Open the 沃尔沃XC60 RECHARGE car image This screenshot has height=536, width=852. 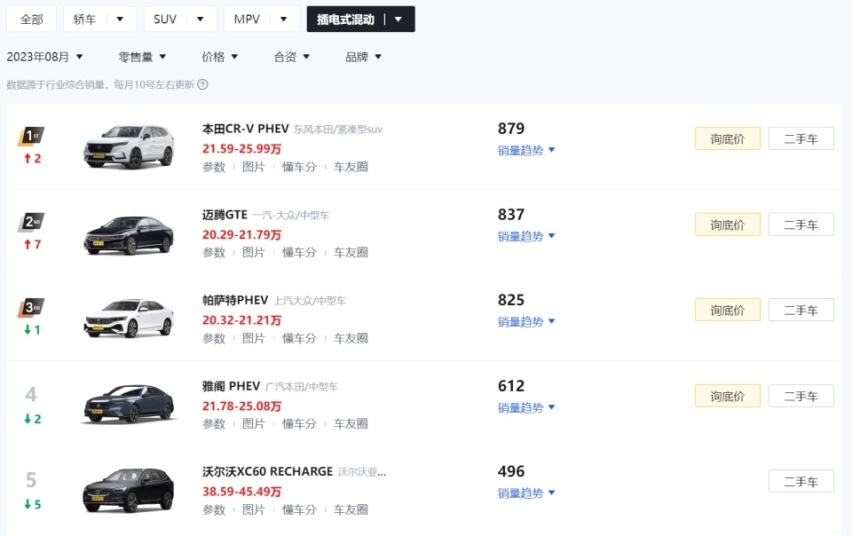tap(129, 490)
